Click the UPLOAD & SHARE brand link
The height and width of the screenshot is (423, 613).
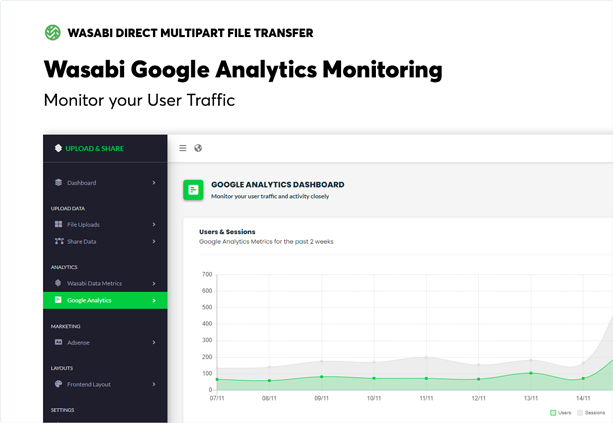[x=95, y=149]
